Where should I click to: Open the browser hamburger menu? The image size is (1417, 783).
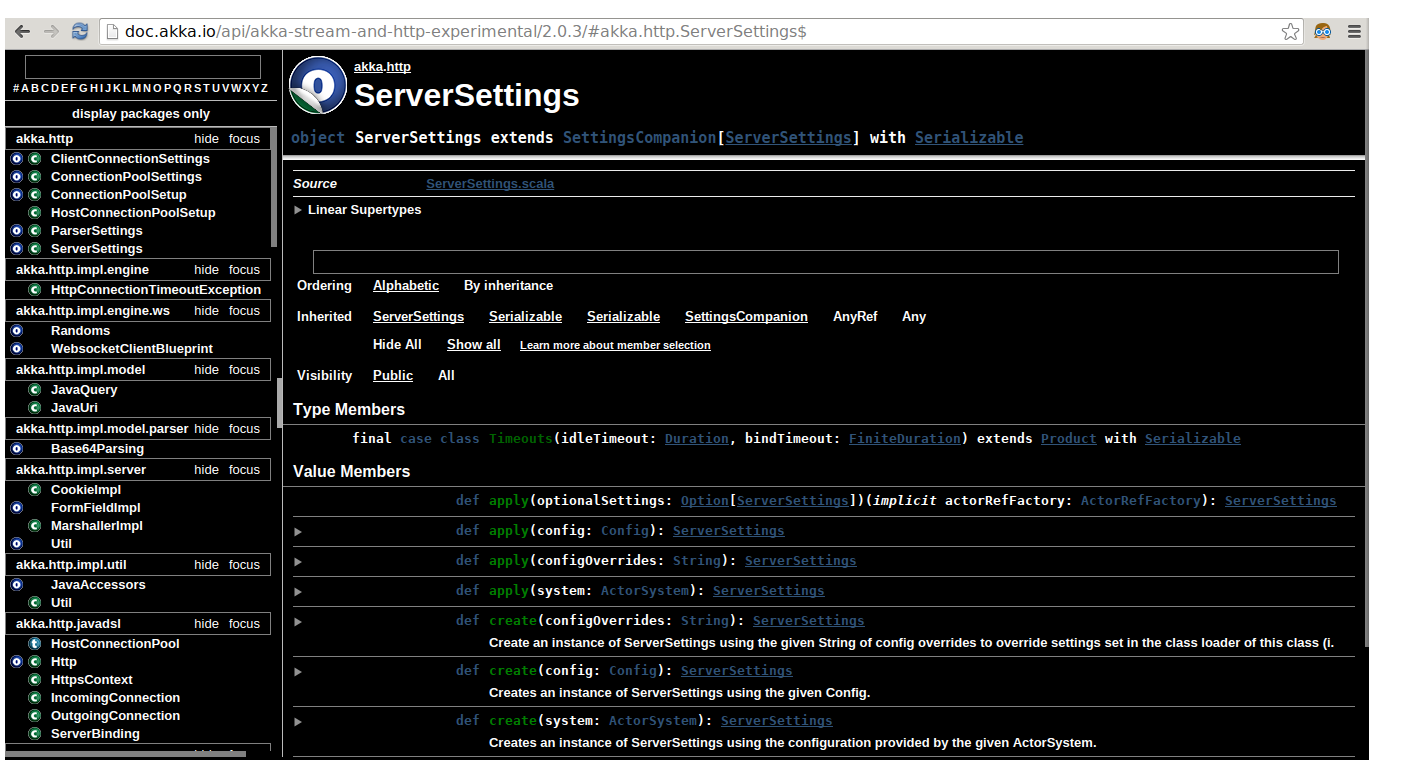coord(1354,32)
